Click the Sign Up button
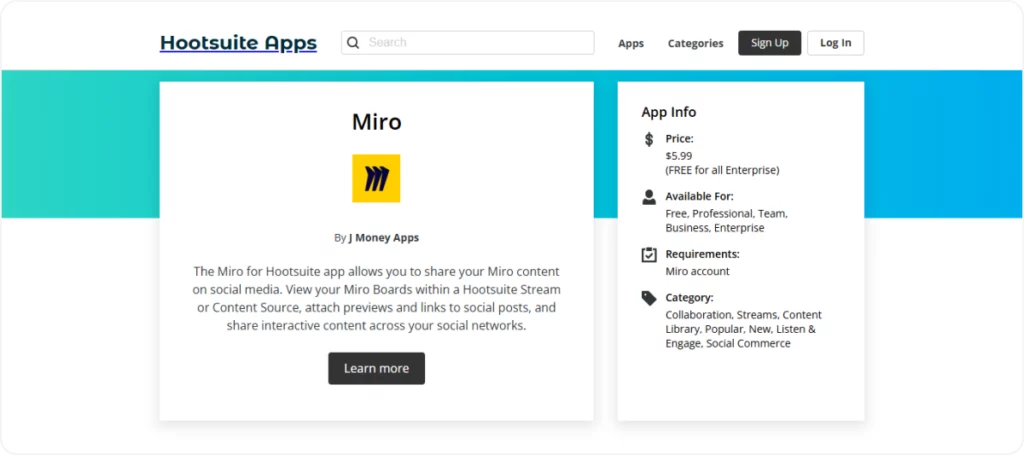The width and height of the screenshot is (1024, 455). click(x=770, y=43)
